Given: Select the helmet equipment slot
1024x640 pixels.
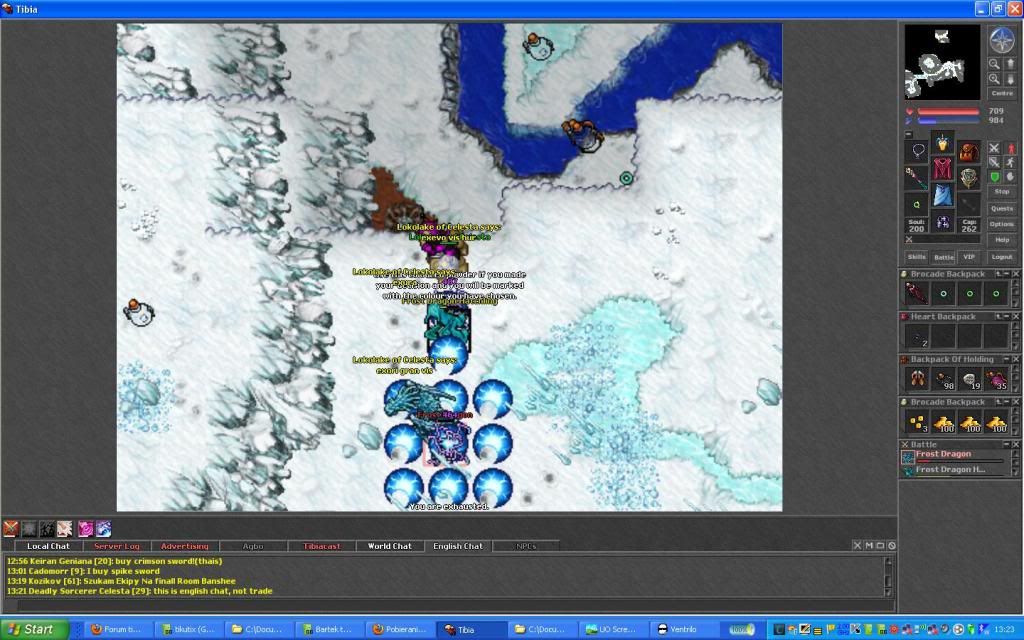Looking at the screenshot, I should 942,143.
